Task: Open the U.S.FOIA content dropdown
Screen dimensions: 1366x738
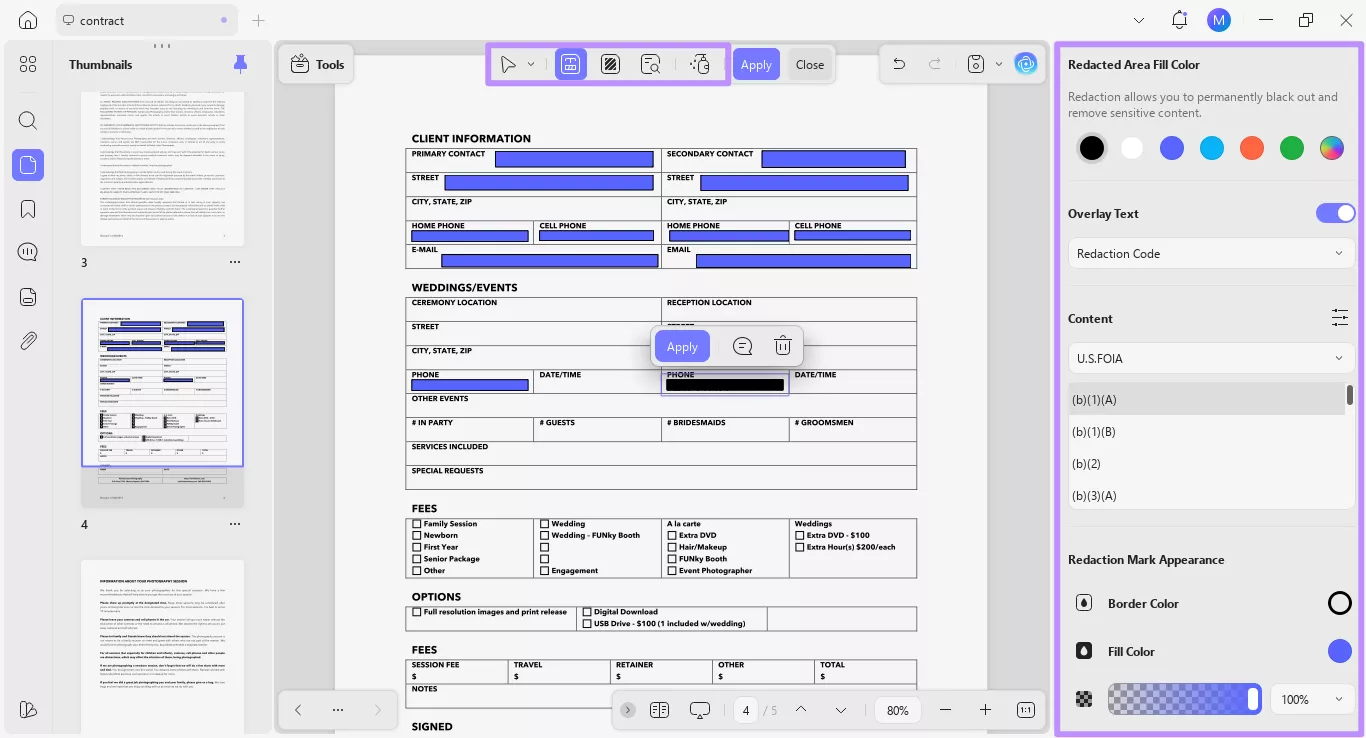Action: tap(1210, 358)
